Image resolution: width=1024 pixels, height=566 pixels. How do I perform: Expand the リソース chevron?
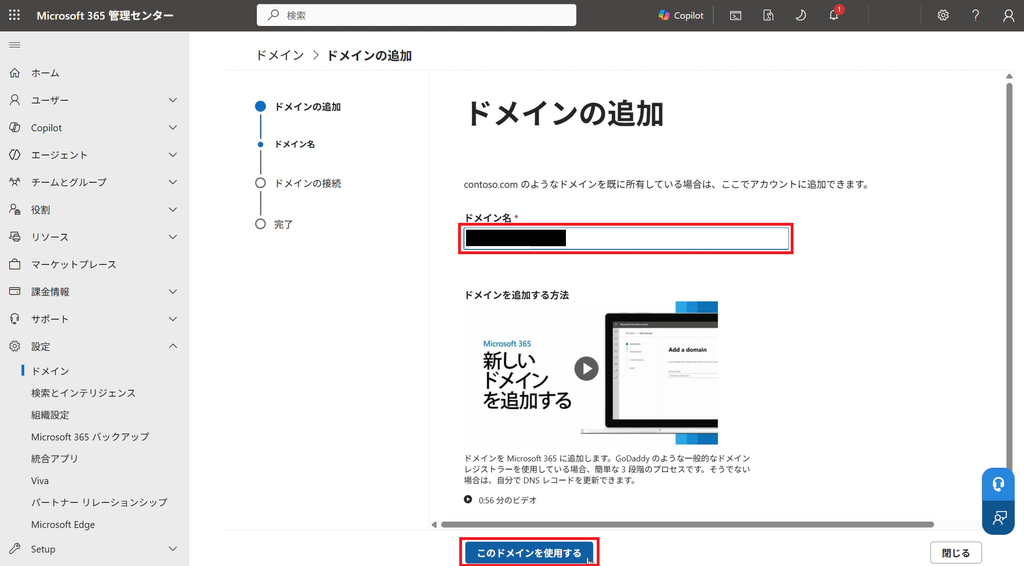click(x=172, y=237)
